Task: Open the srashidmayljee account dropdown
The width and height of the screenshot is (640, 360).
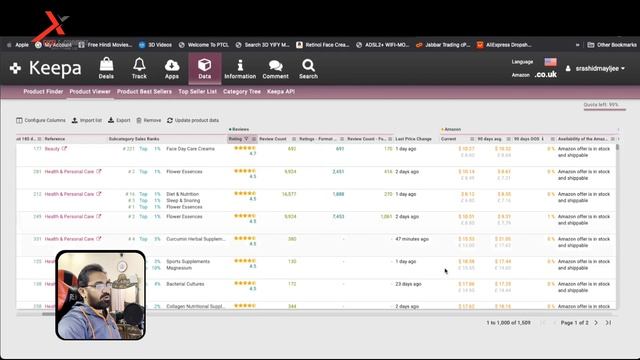Action: pos(596,69)
